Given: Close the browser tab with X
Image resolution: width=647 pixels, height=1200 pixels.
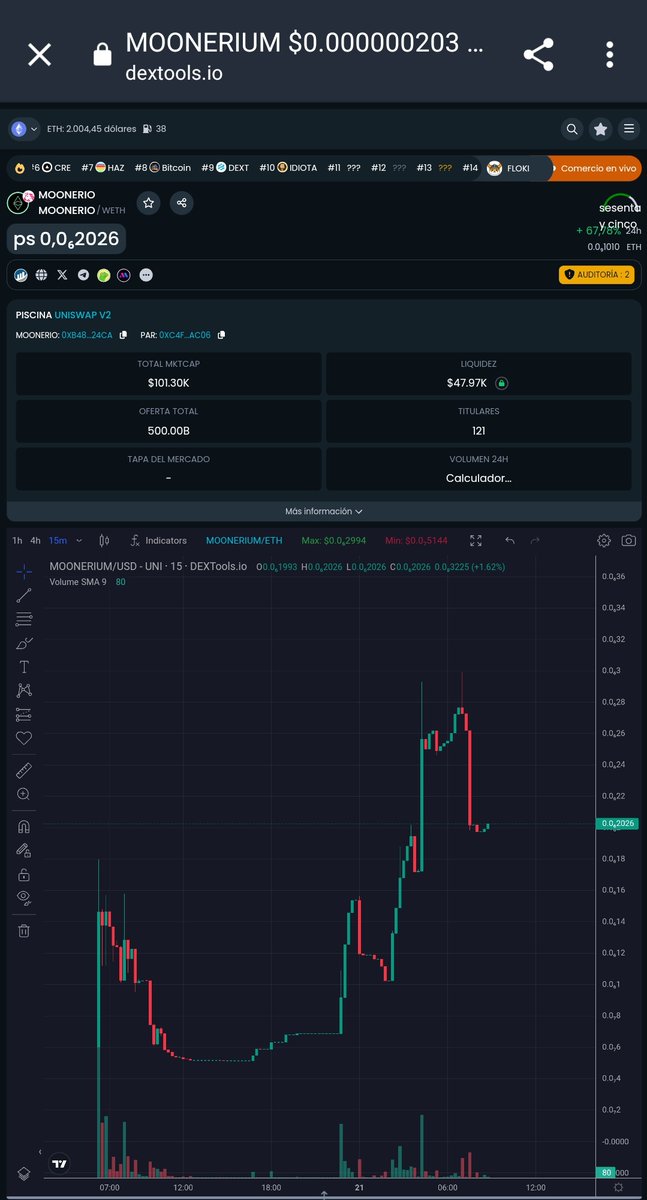Looking at the screenshot, I should [x=39, y=54].
